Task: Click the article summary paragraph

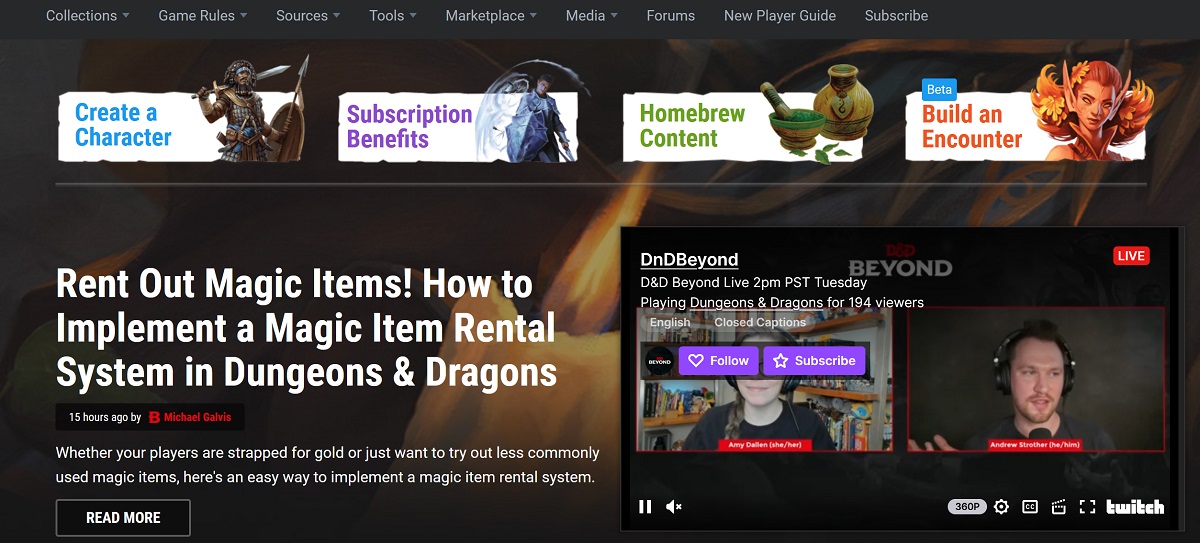Action: click(328, 465)
